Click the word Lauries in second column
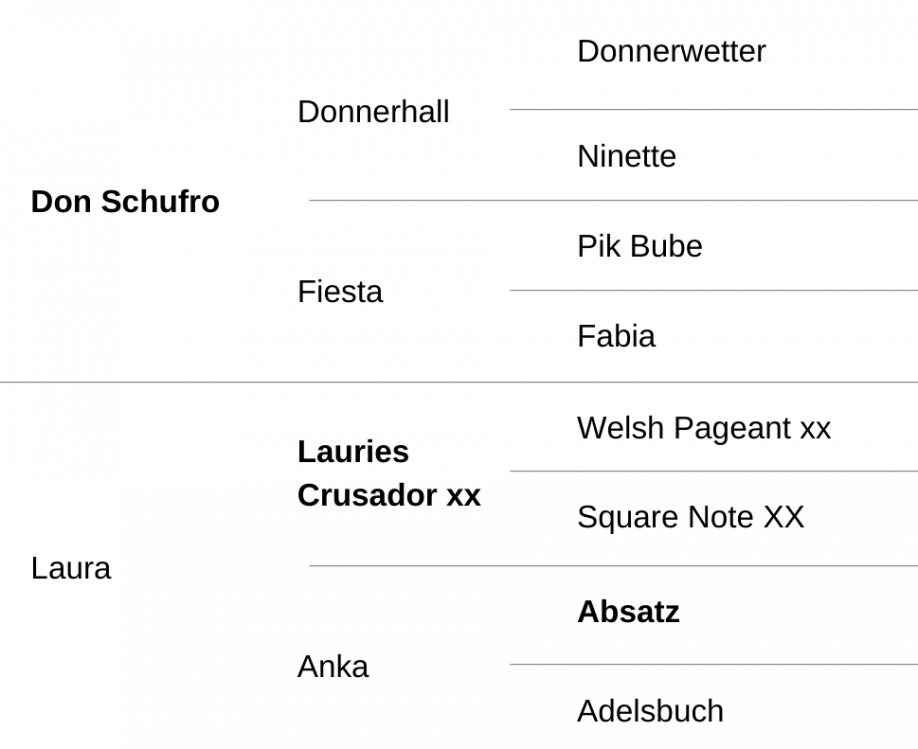Image resolution: width=918 pixels, height=749 pixels. (354, 452)
